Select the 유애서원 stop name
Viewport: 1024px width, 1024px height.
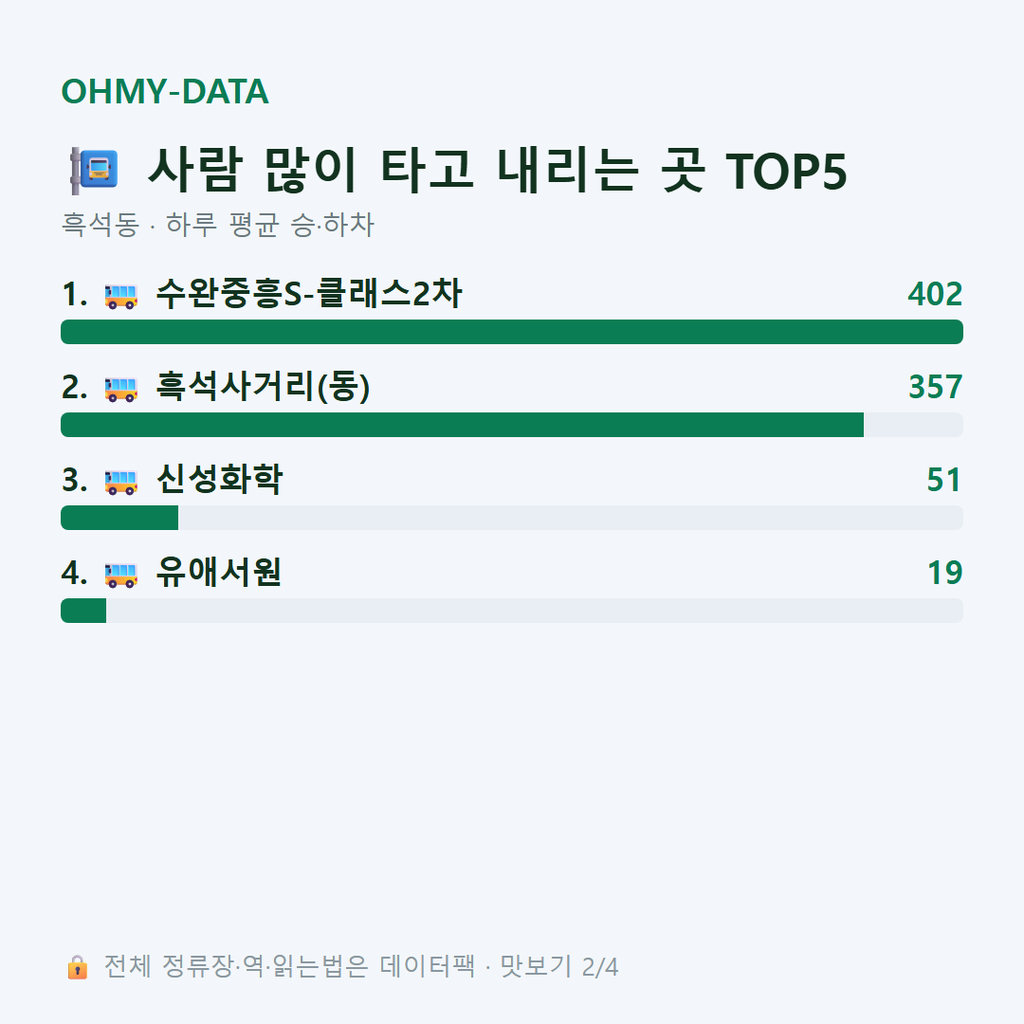[219, 572]
